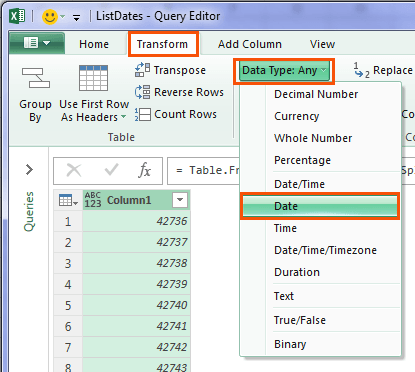The height and width of the screenshot is (372, 415).
Task: Switch to the Home tab
Action: click(x=94, y=44)
